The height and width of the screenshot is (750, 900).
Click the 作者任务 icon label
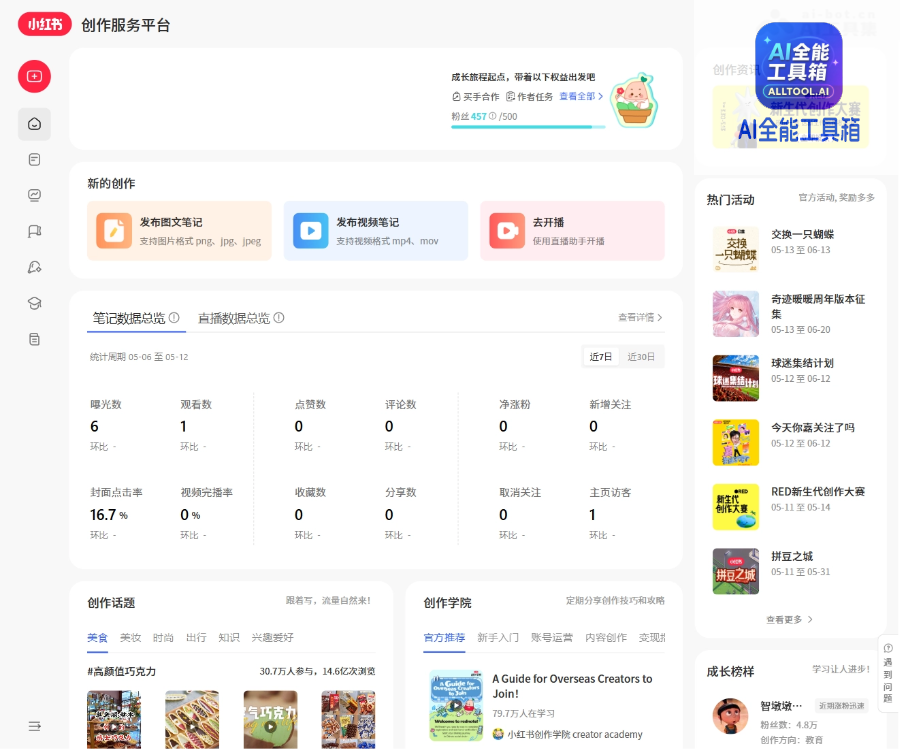tap(529, 96)
